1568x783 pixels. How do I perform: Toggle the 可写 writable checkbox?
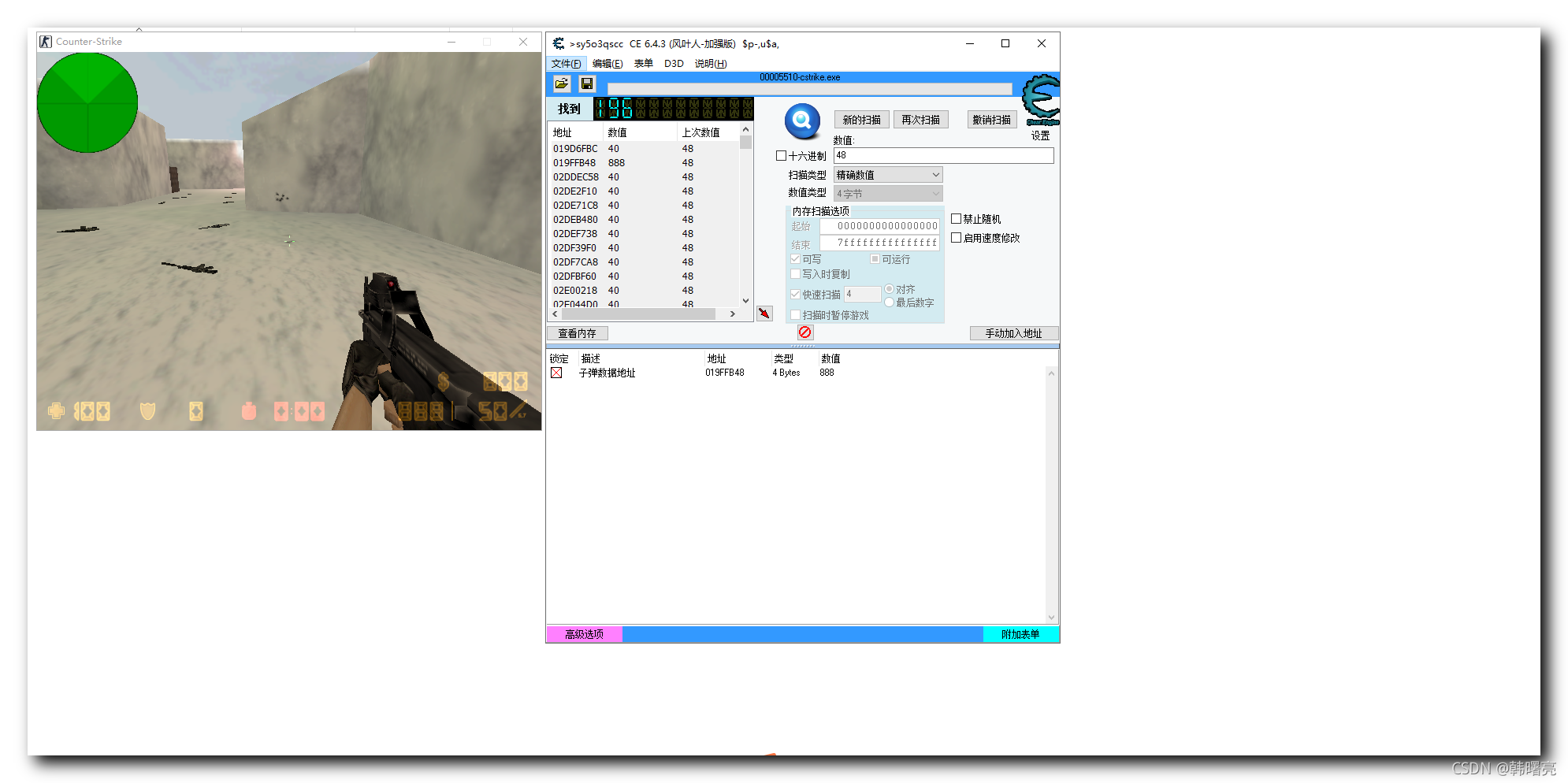[795, 259]
